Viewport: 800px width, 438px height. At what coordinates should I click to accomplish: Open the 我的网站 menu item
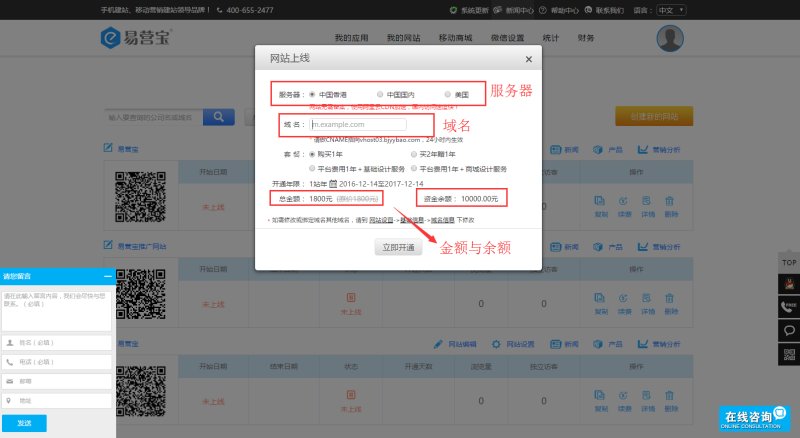pos(405,38)
